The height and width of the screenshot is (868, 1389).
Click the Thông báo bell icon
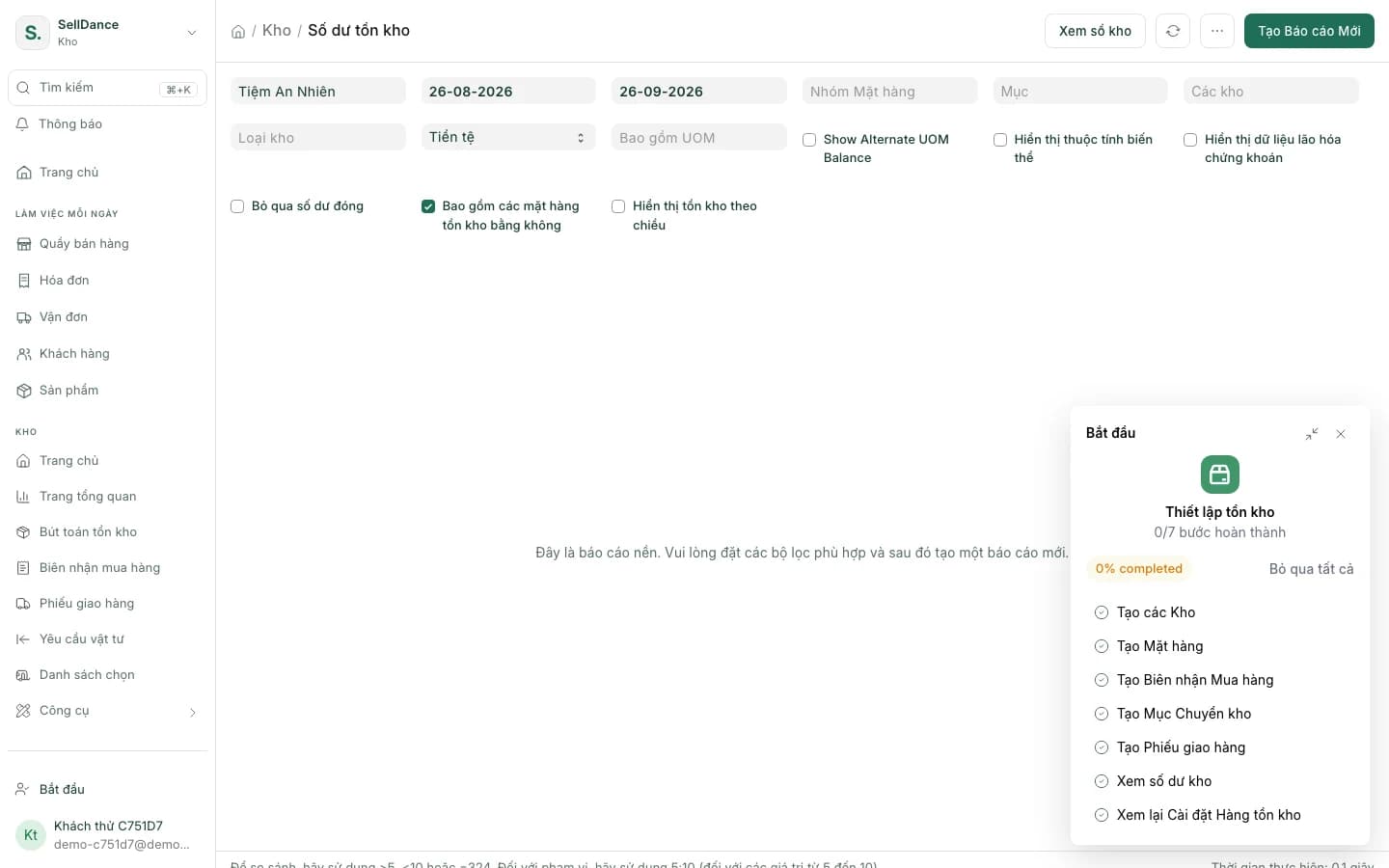23,124
